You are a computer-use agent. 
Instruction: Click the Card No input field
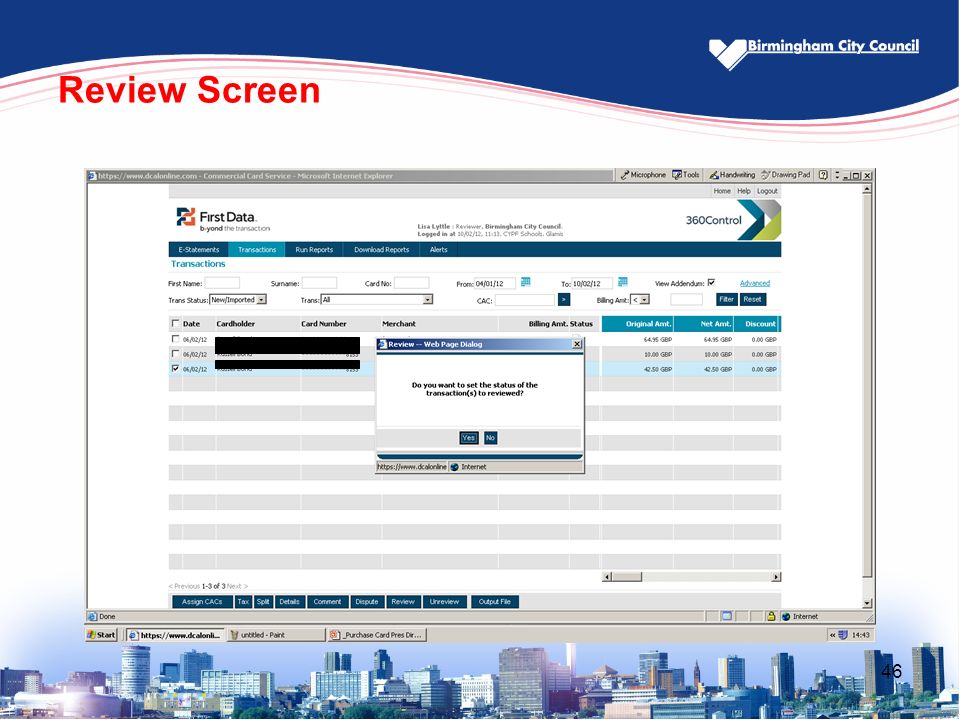tap(411, 283)
